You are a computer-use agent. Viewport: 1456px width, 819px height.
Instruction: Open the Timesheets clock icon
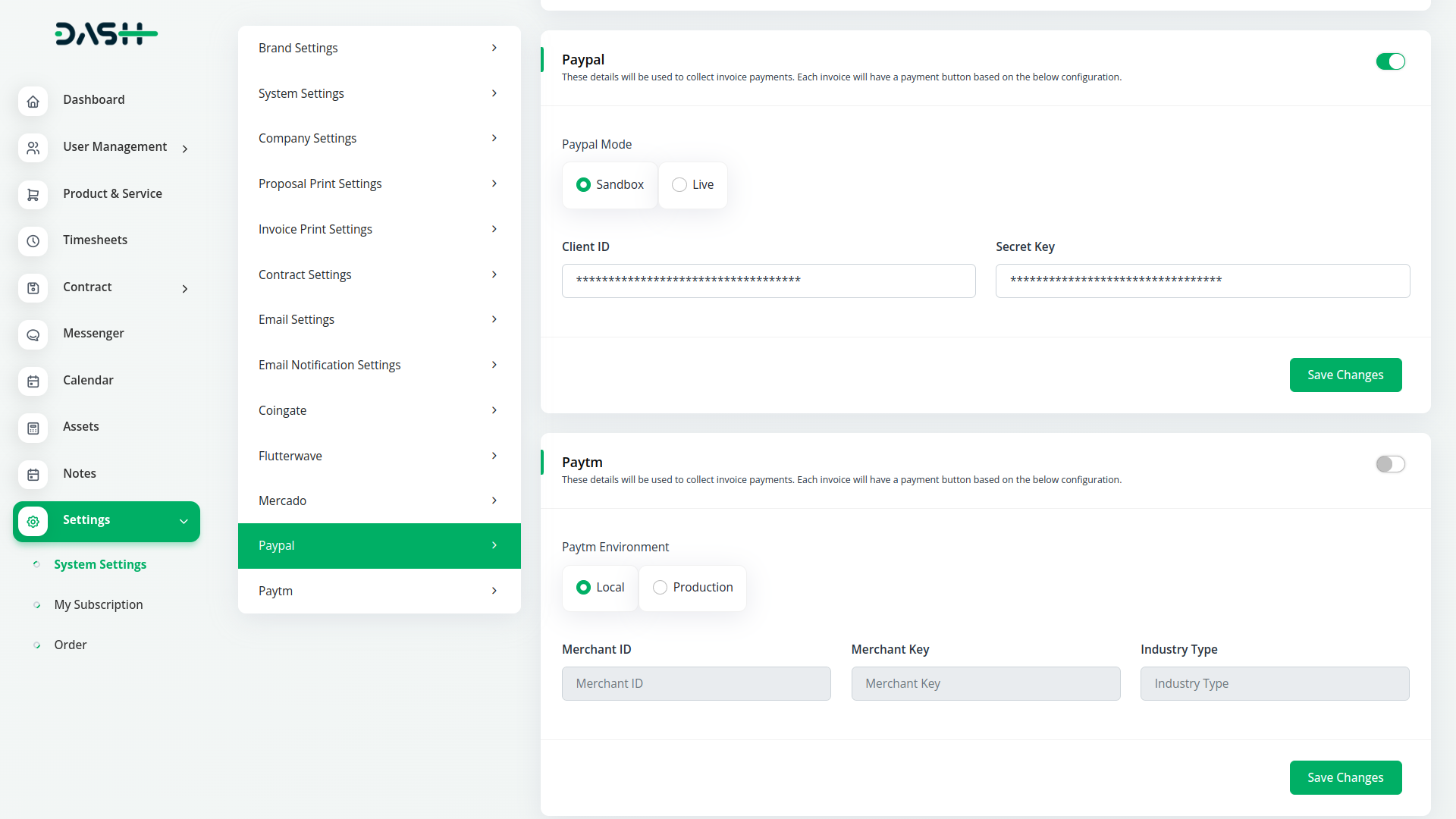(x=33, y=241)
